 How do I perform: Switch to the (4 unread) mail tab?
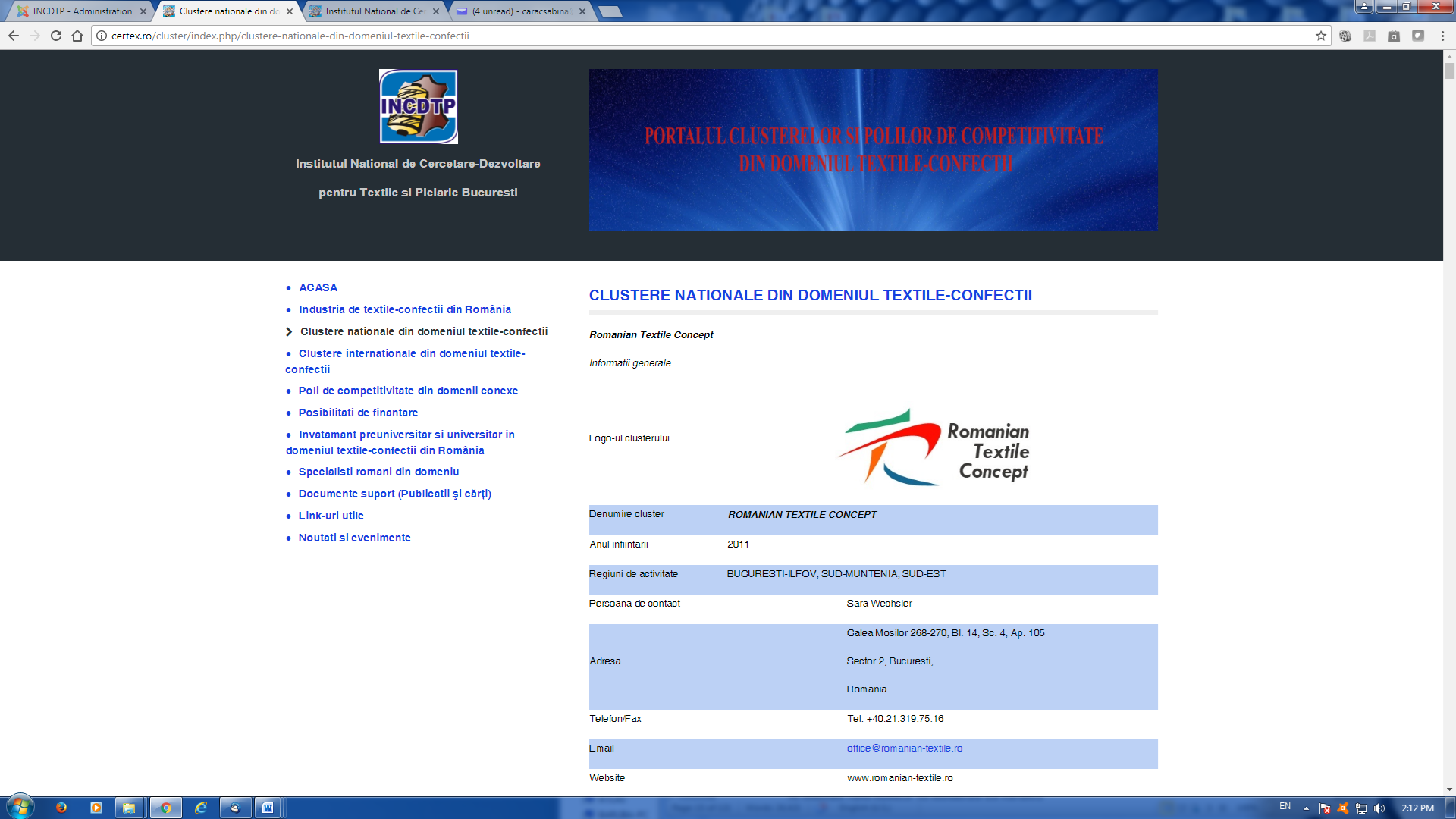(520, 11)
